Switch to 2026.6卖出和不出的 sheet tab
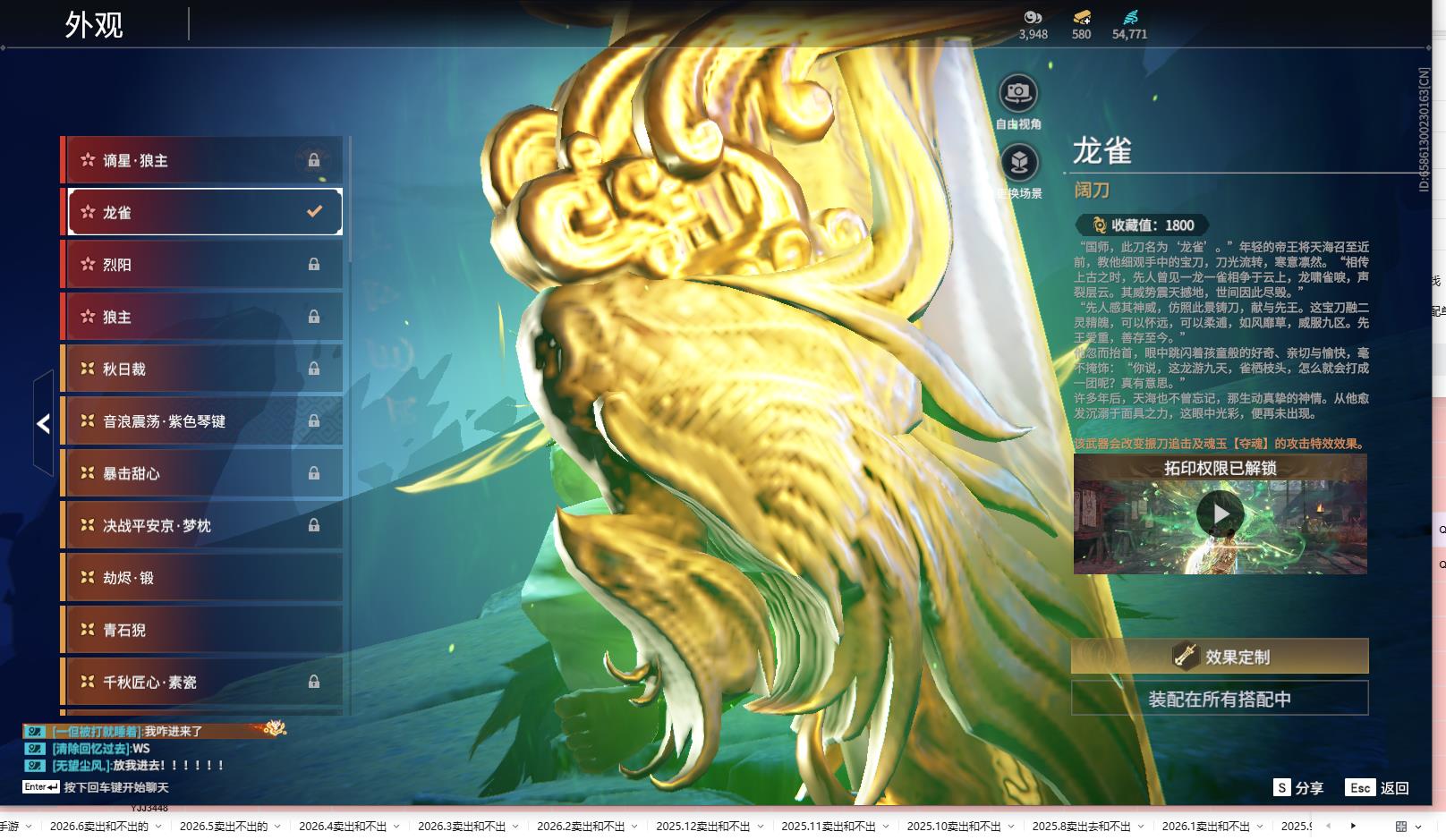Viewport: 1446px width, 840px height. tap(99, 827)
